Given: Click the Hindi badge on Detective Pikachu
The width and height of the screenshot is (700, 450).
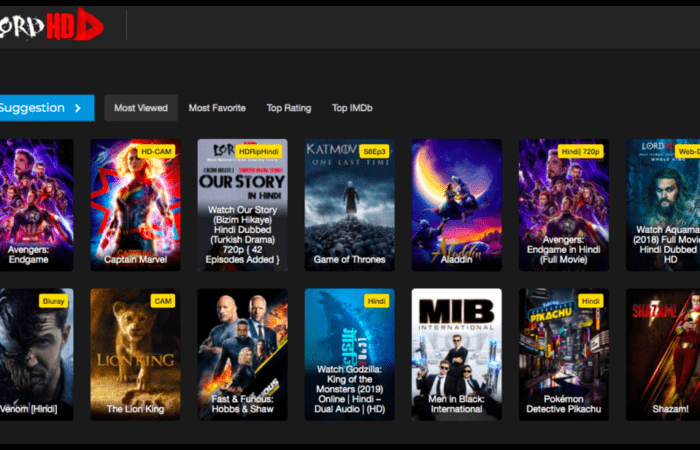Looking at the screenshot, I should click(591, 301).
